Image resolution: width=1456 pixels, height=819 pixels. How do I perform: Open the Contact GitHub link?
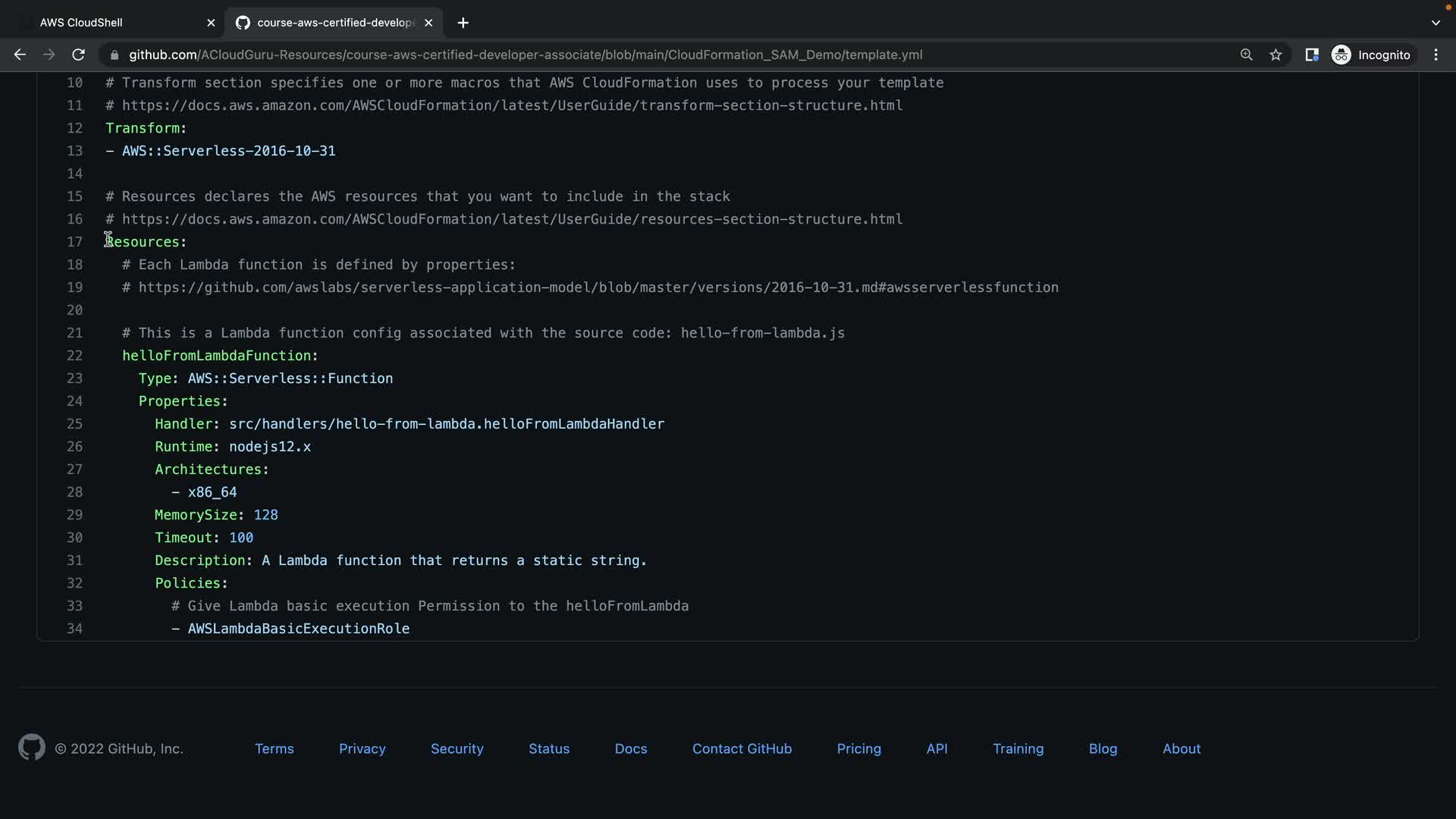742,748
